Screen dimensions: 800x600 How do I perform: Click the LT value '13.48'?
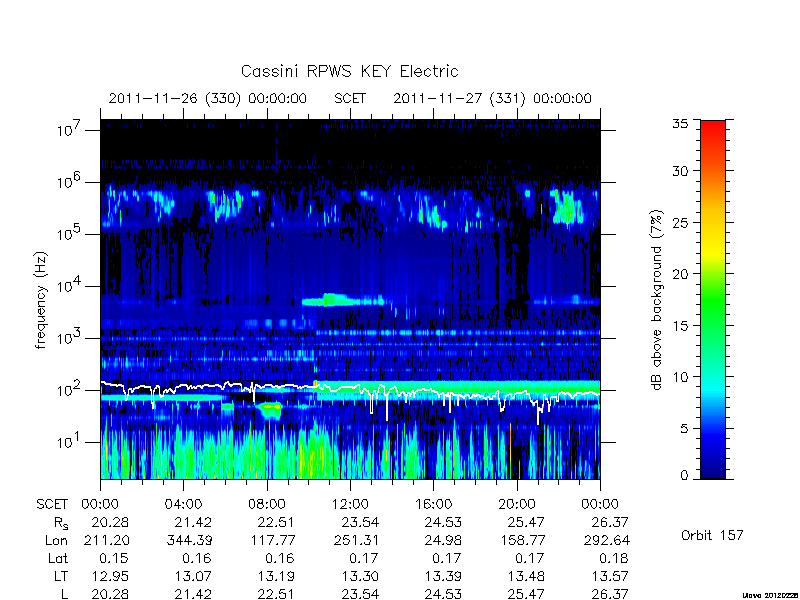526,576
